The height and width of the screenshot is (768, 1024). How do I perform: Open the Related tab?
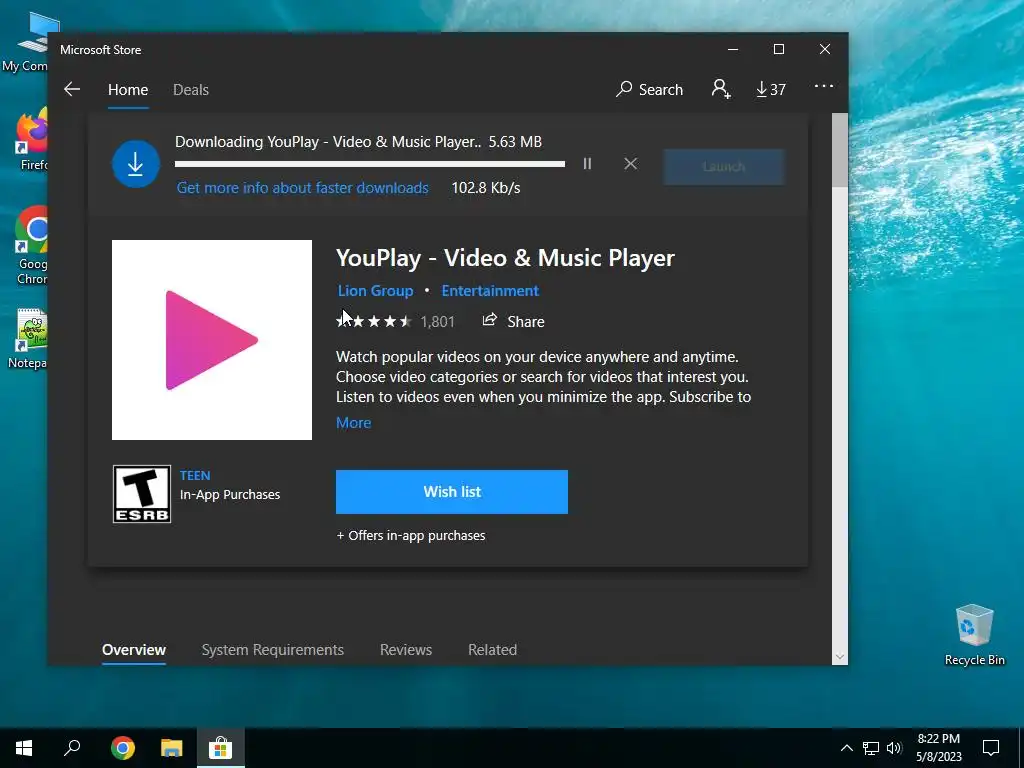click(492, 650)
